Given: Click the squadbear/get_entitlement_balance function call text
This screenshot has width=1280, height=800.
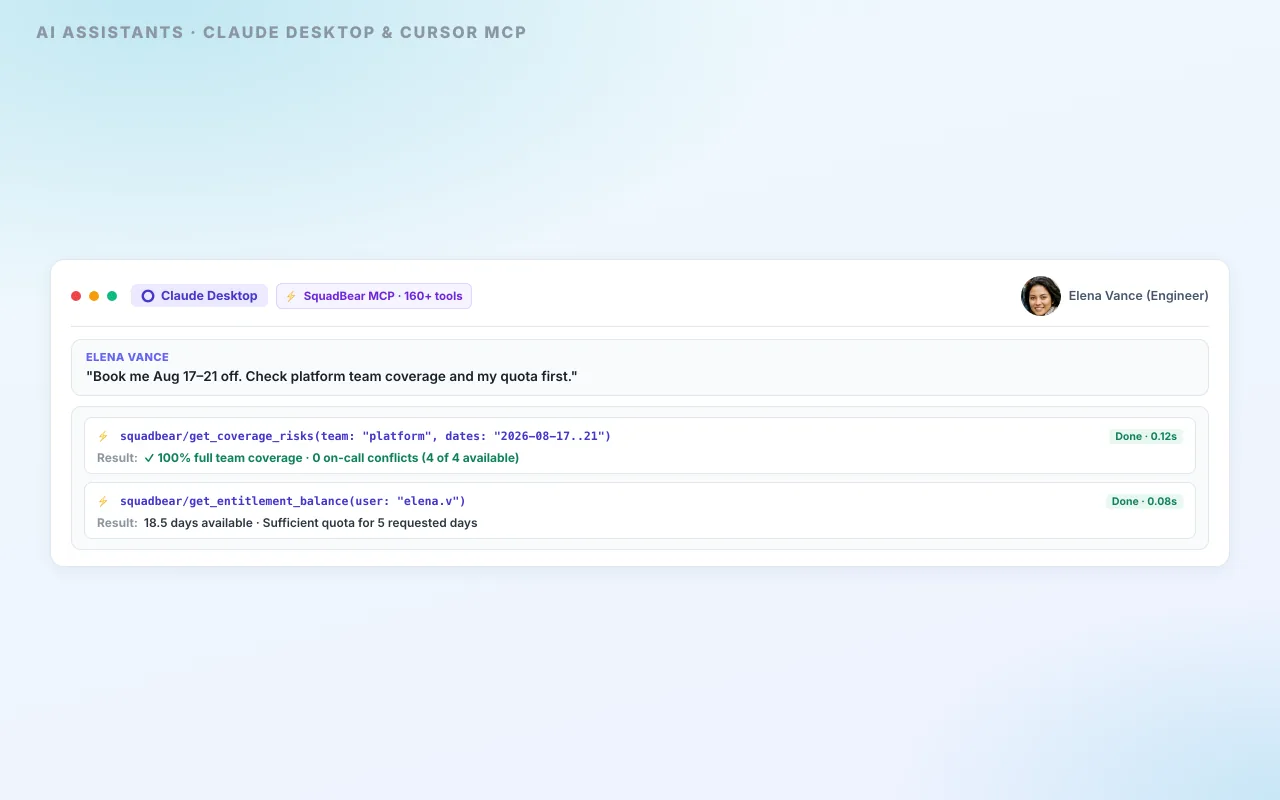Looking at the screenshot, I should coord(293,501).
